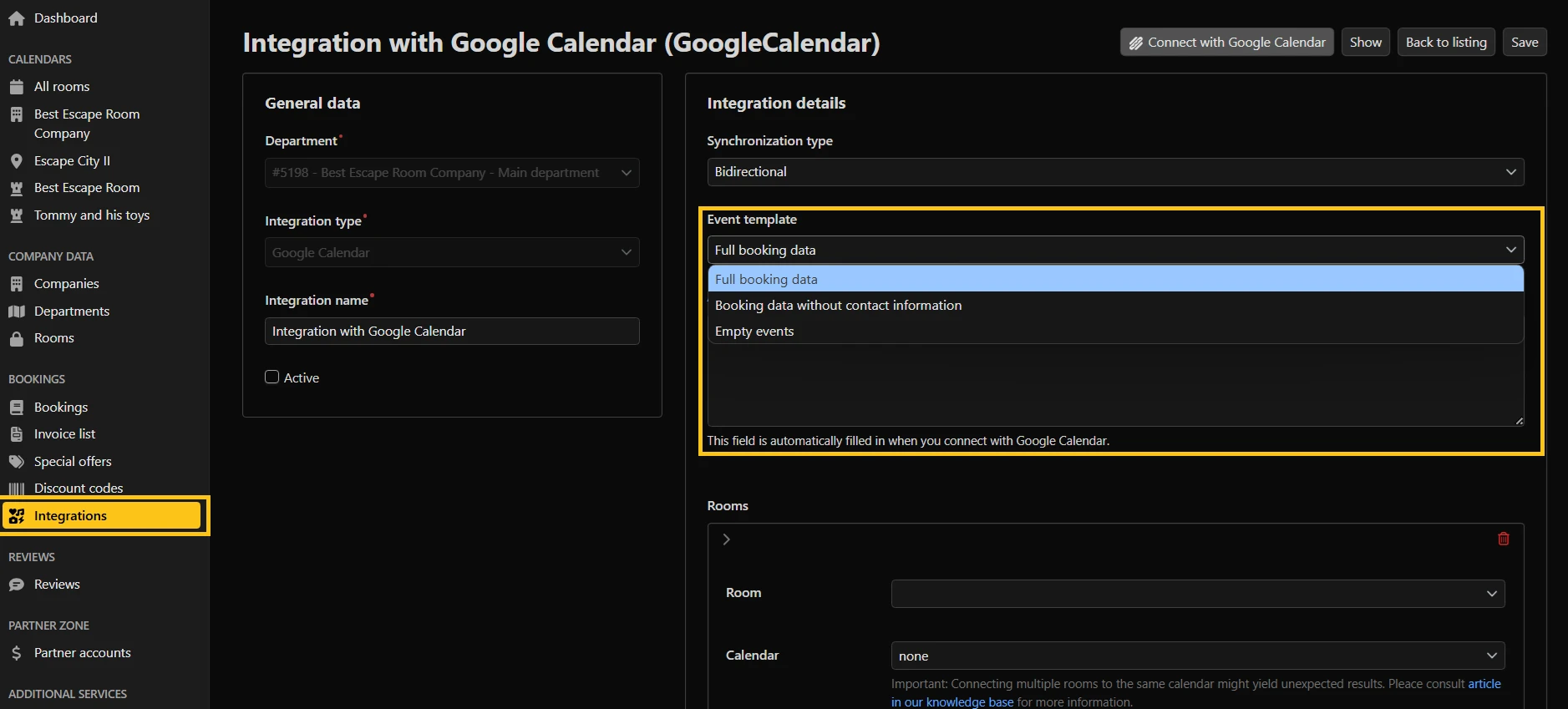Click the Rooms padlock icon in sidebar
1568x709 pixels.
tap(16, 338)
